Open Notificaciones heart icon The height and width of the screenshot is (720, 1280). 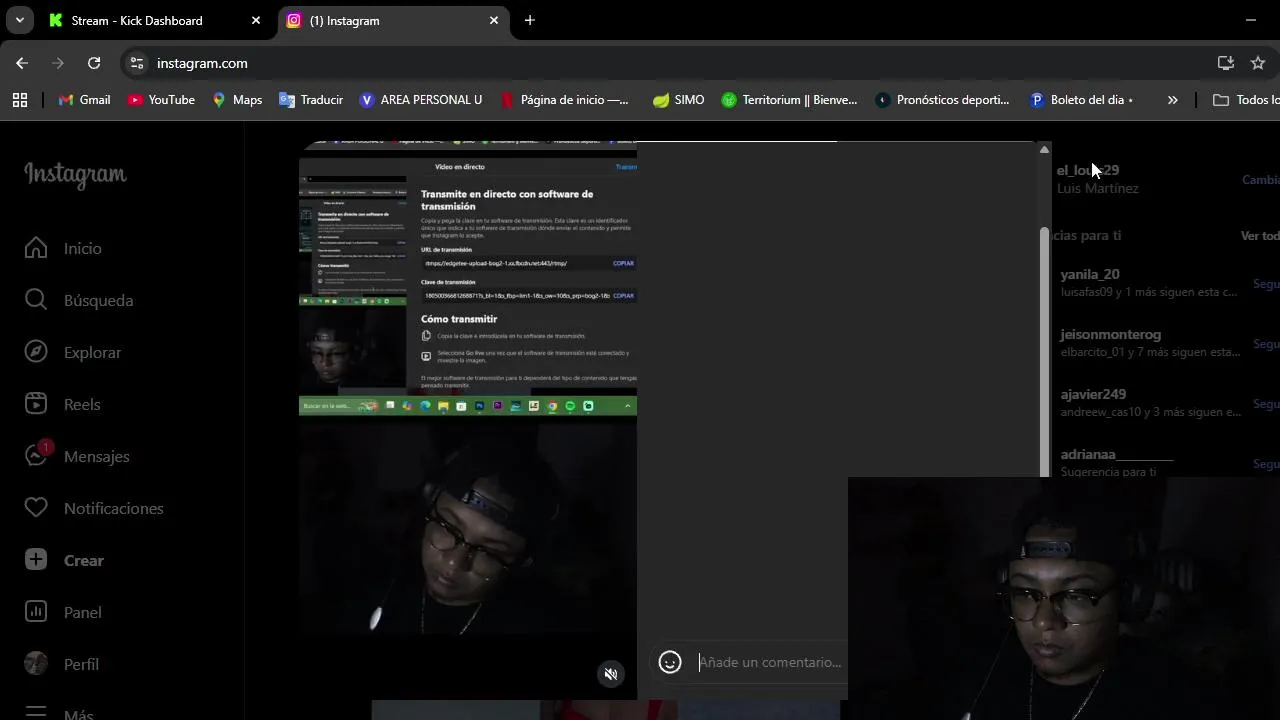click(x=36, y=508)
